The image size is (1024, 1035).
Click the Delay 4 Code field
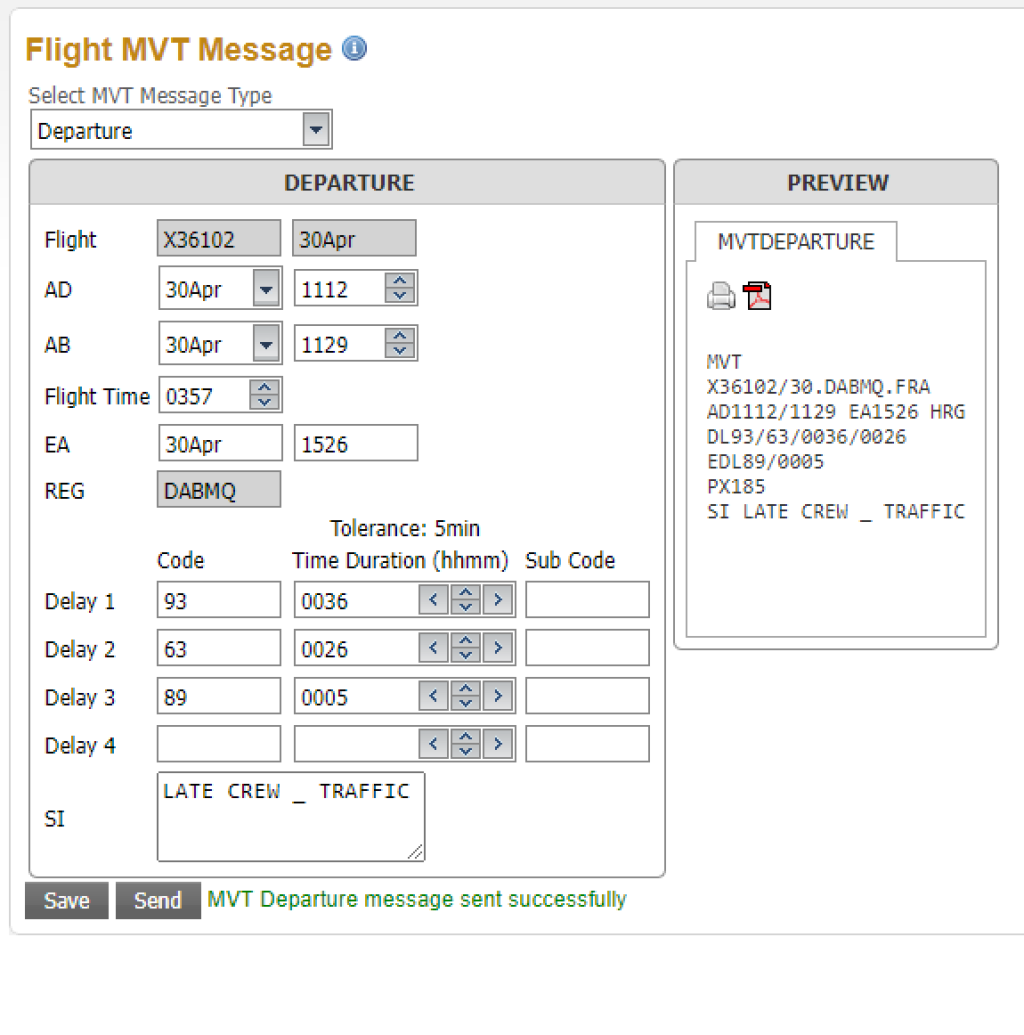pyautogui.click(x=219, y=744)
